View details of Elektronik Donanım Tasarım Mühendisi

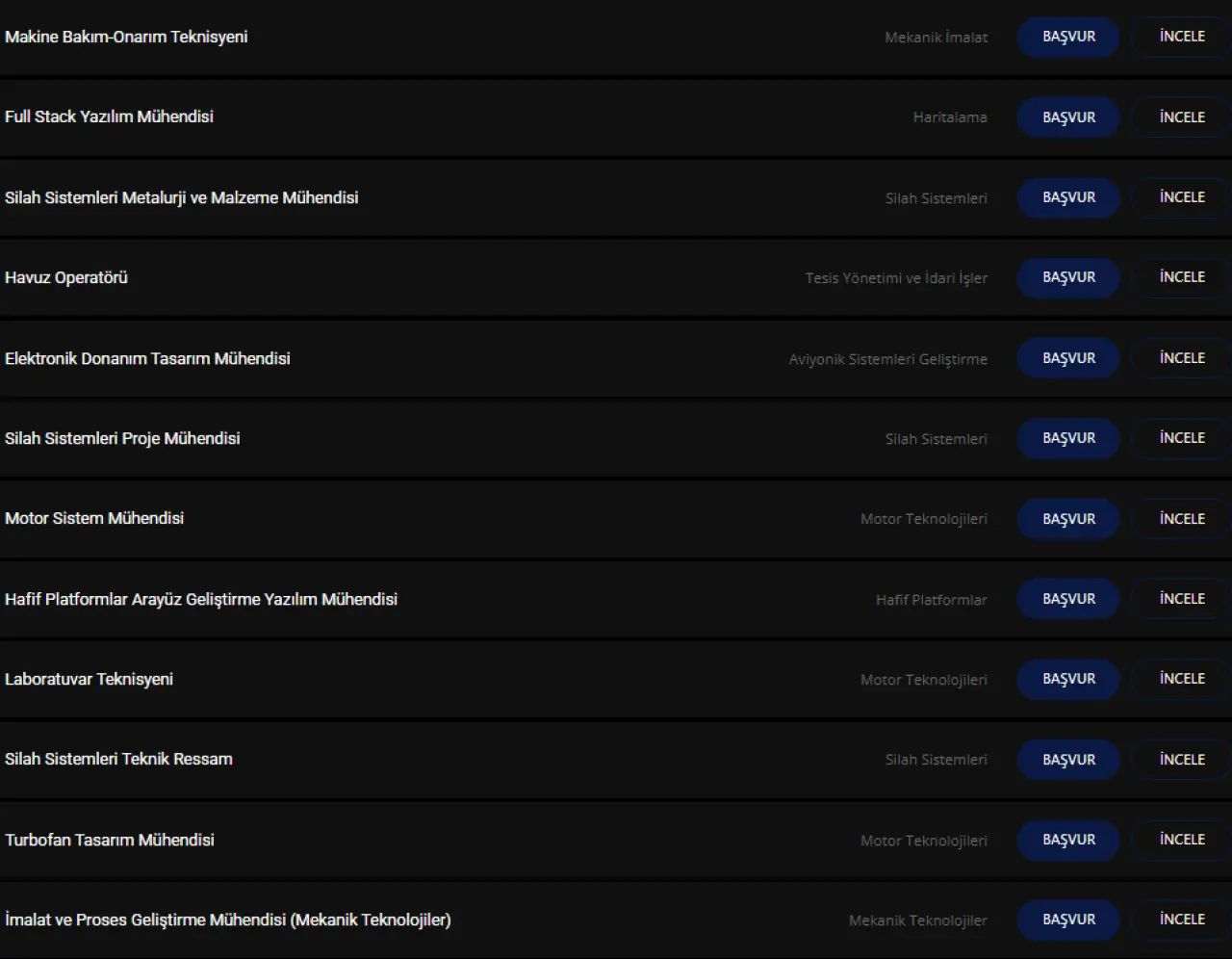click(x=1182, y=358)
